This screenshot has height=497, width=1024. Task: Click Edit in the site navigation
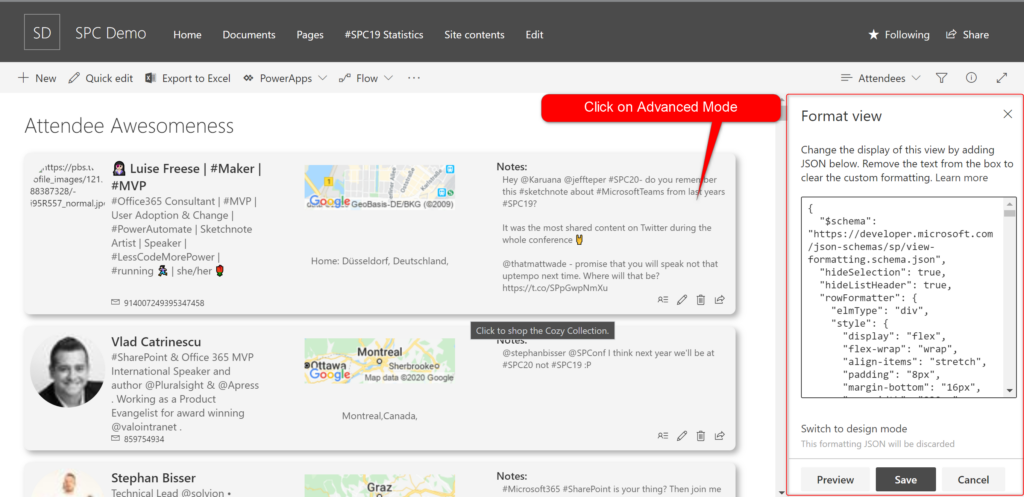click(x=534, y=35)
